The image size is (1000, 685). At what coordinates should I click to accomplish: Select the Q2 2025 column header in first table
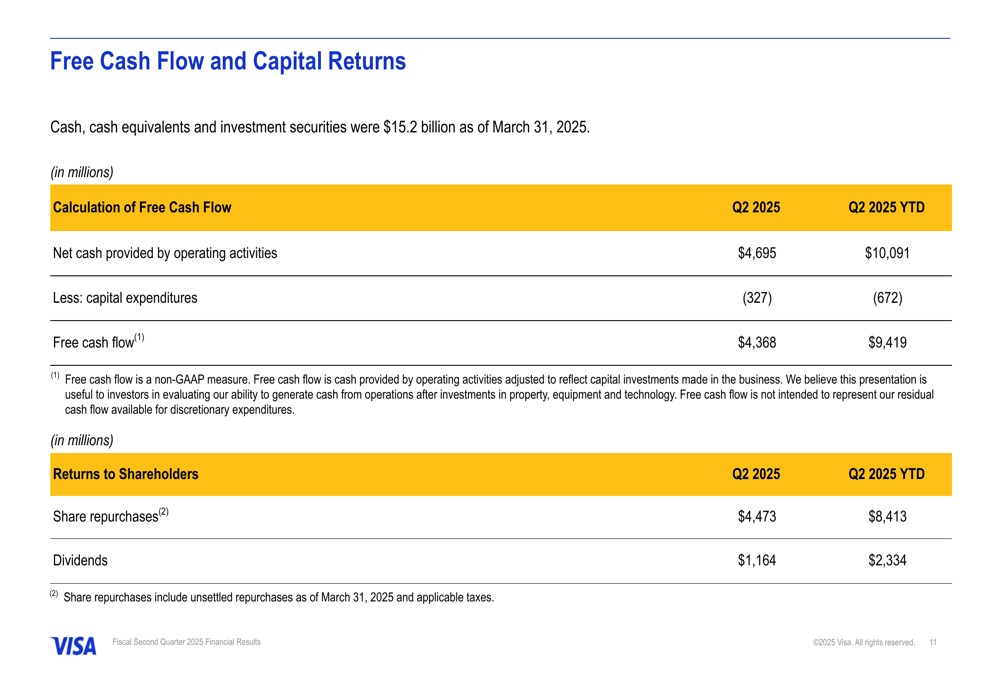756,207
